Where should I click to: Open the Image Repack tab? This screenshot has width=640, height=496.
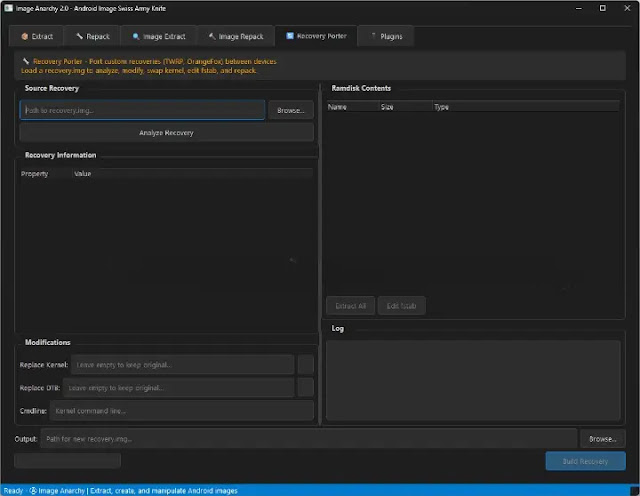pos(236,36)
